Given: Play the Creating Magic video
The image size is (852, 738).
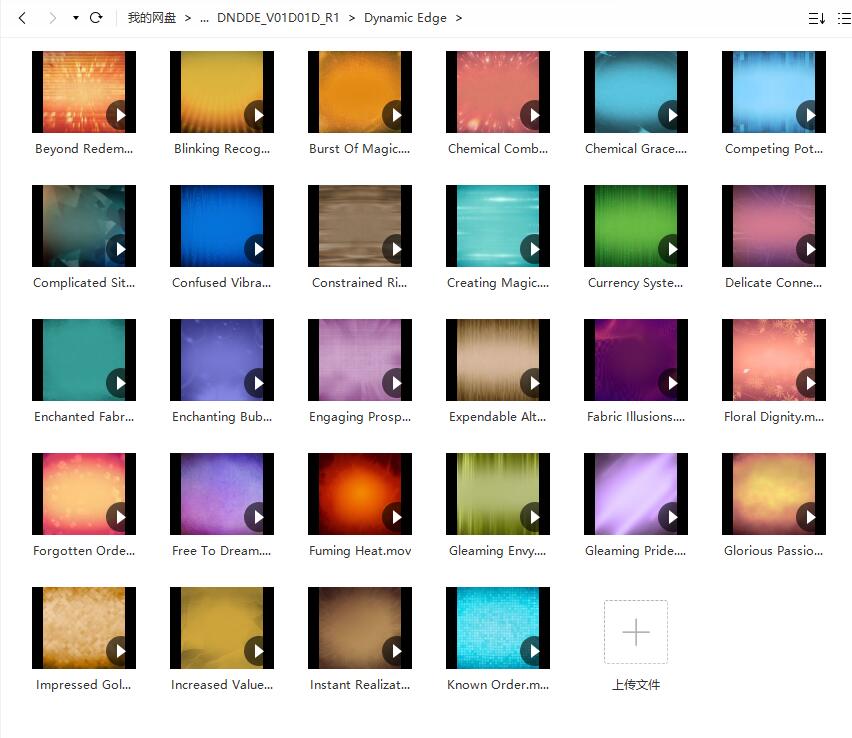Looking at the screenshot, I should click(x=534, y=249).
